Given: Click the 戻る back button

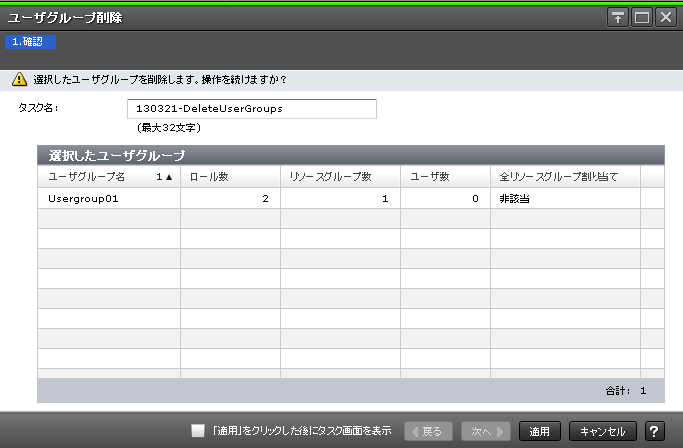Looking at the screenshot, I should coord(428,431).
